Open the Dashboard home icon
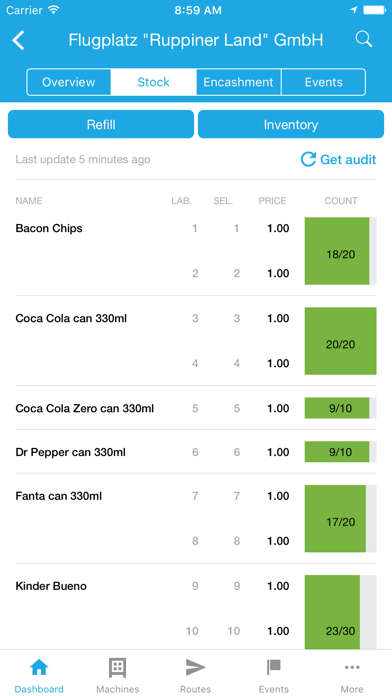 click(39, 667)
